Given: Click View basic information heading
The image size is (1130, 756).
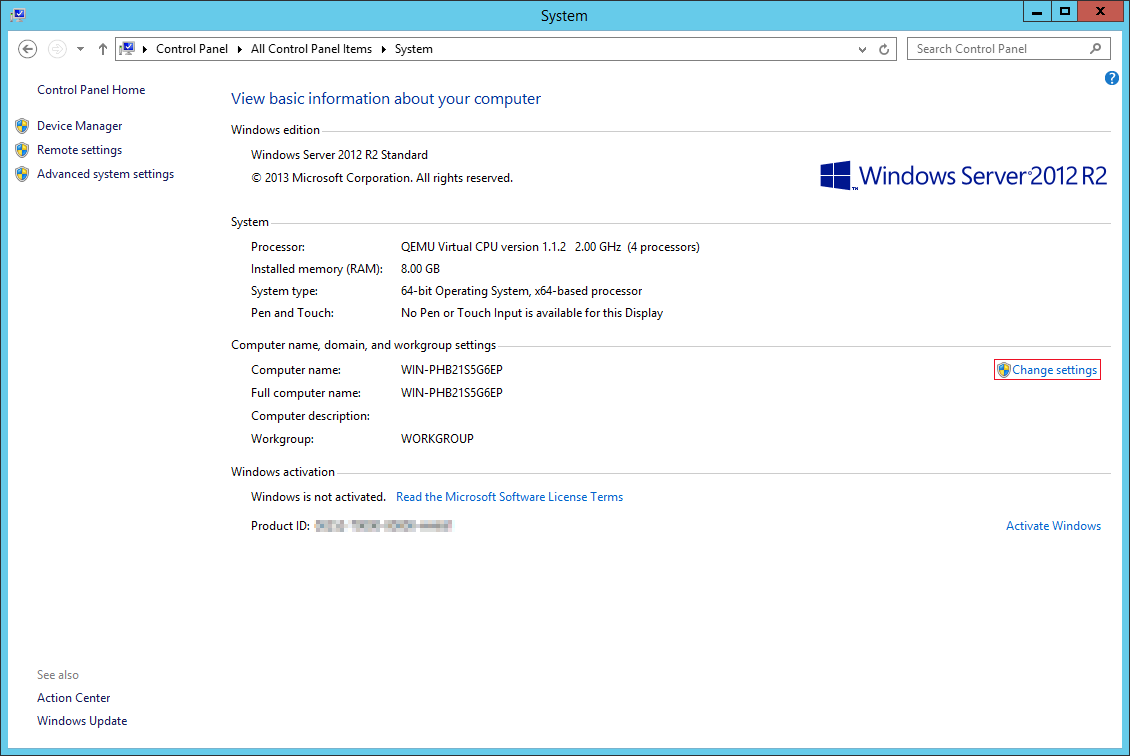Looking at the screenshot, I should click(x=386, y=99).
